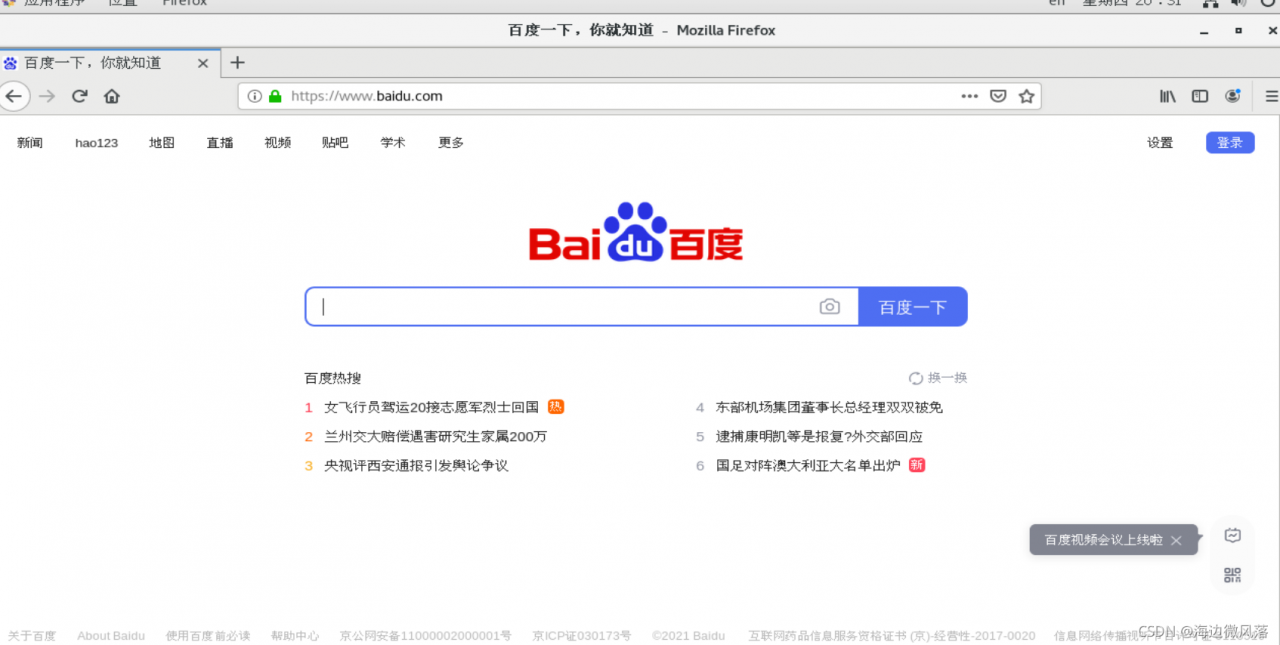Open a new tab with plus button

237,62
